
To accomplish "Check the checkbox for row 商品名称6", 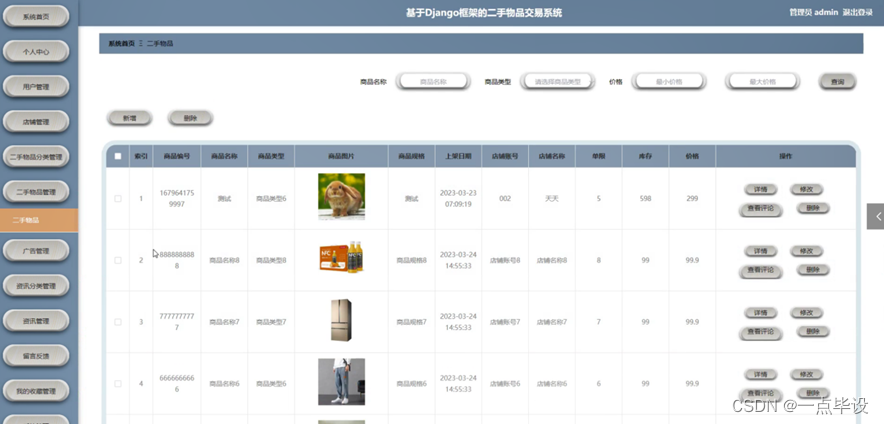I will [118, 383].
